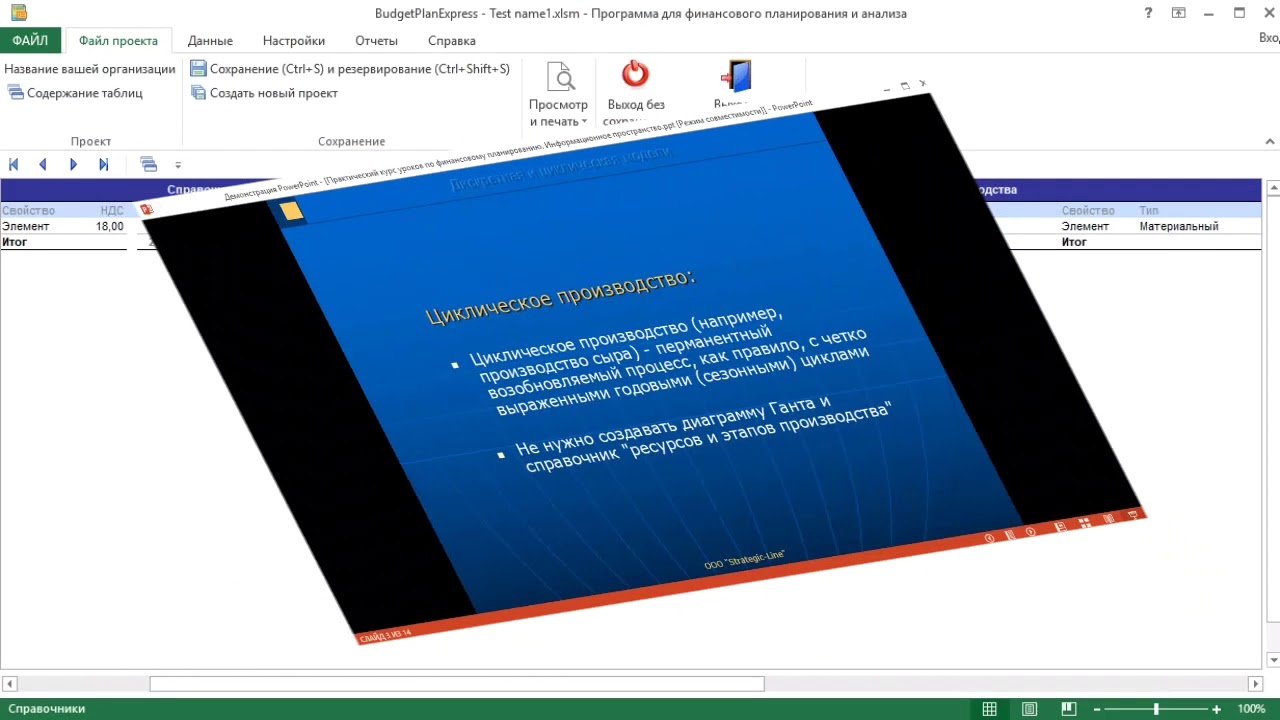Switch to Page Layout view in status bar
The height and width of the screenshot is (720, 1280).
1029,709
